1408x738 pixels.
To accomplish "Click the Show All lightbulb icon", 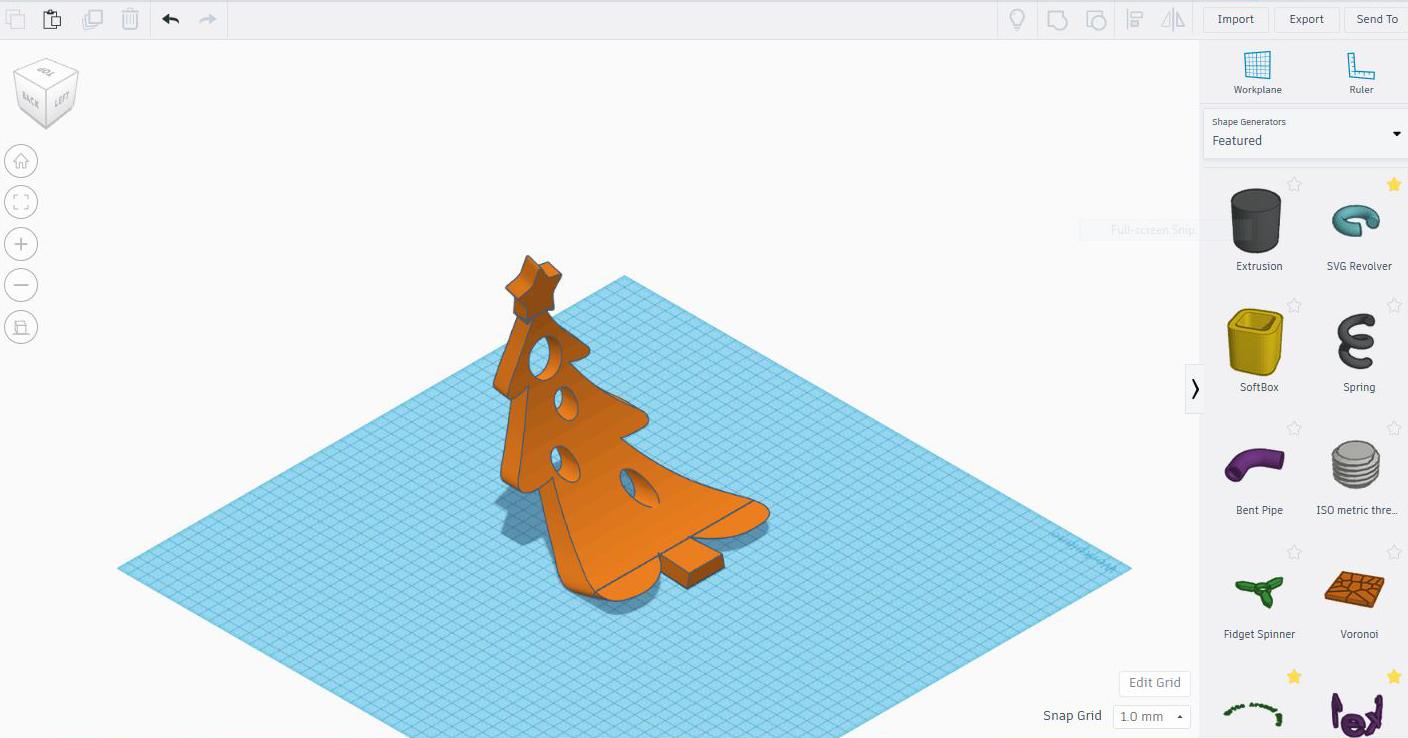I will (x=1017, y=19).
